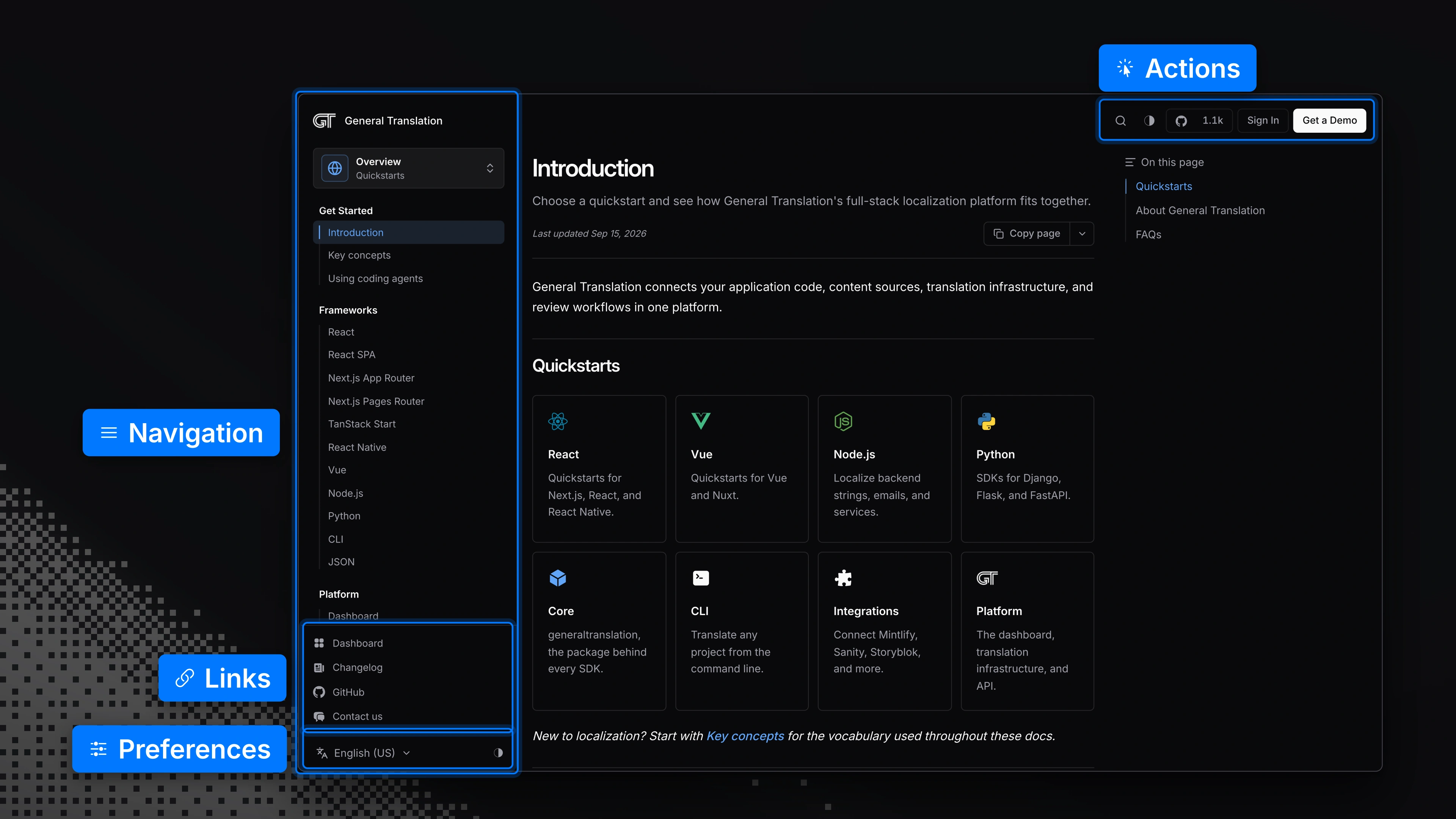
Task: Click the translate language icon
Action: tap(322, 753)
